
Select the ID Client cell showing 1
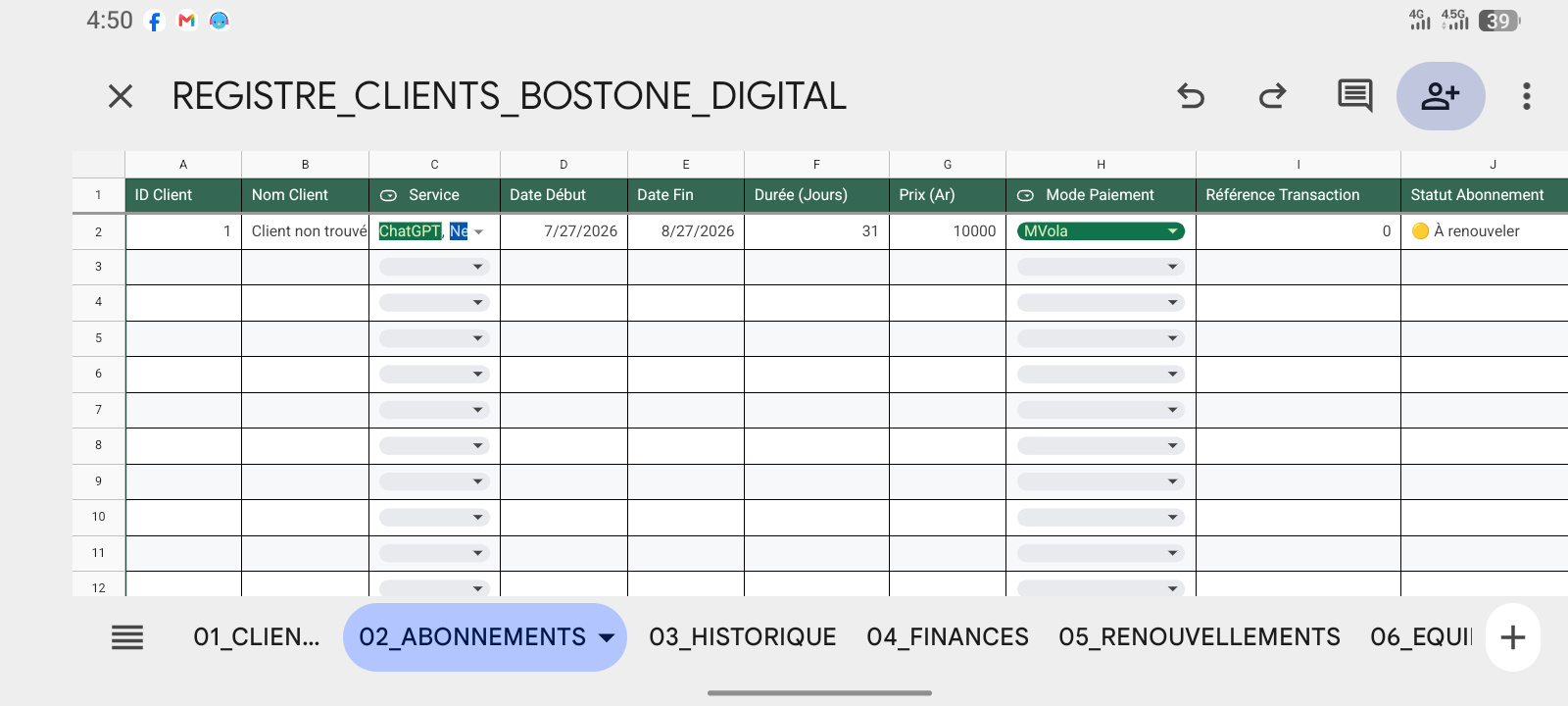click(183, 231)
